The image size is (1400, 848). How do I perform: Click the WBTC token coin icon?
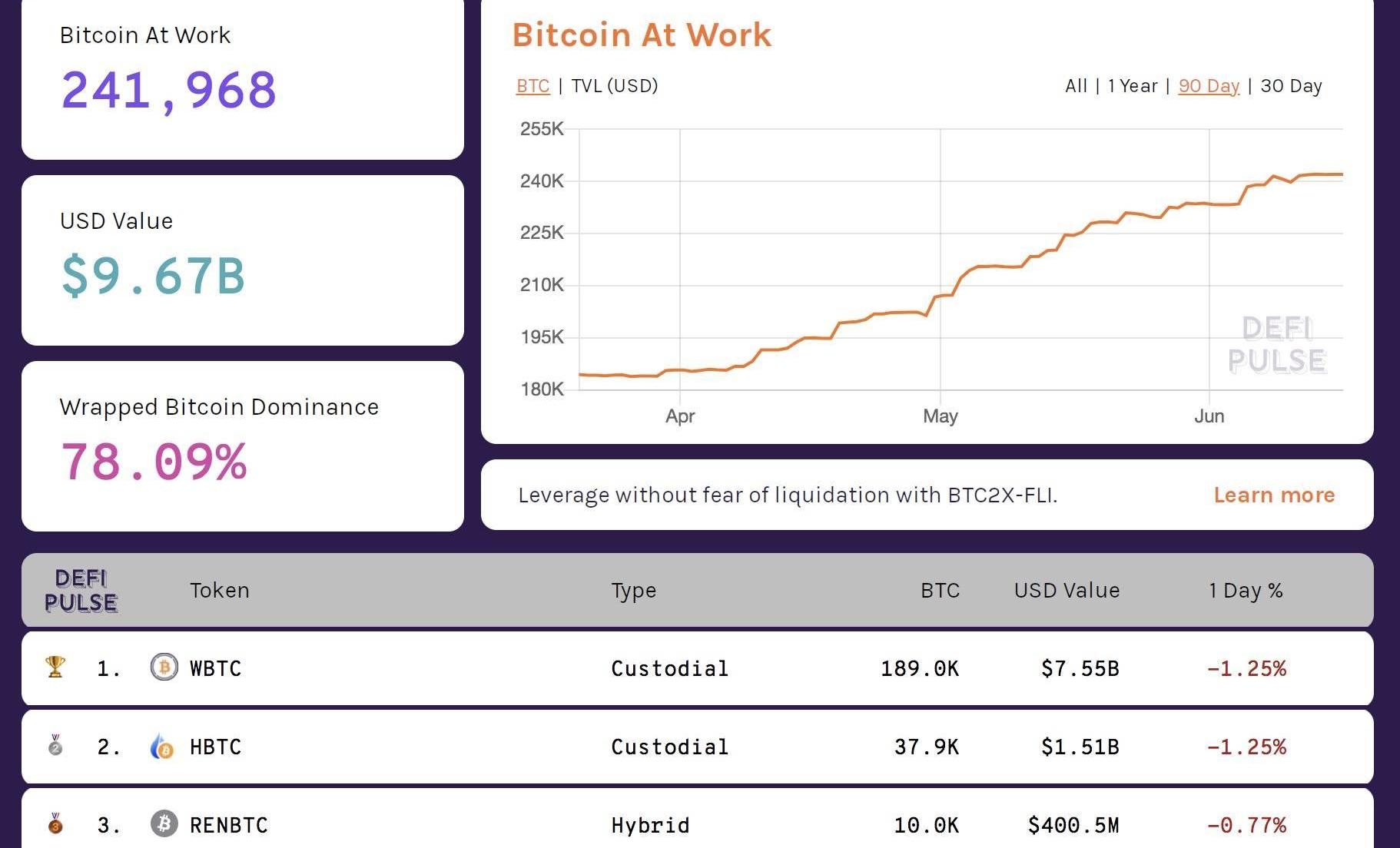[x=164, y=667]
